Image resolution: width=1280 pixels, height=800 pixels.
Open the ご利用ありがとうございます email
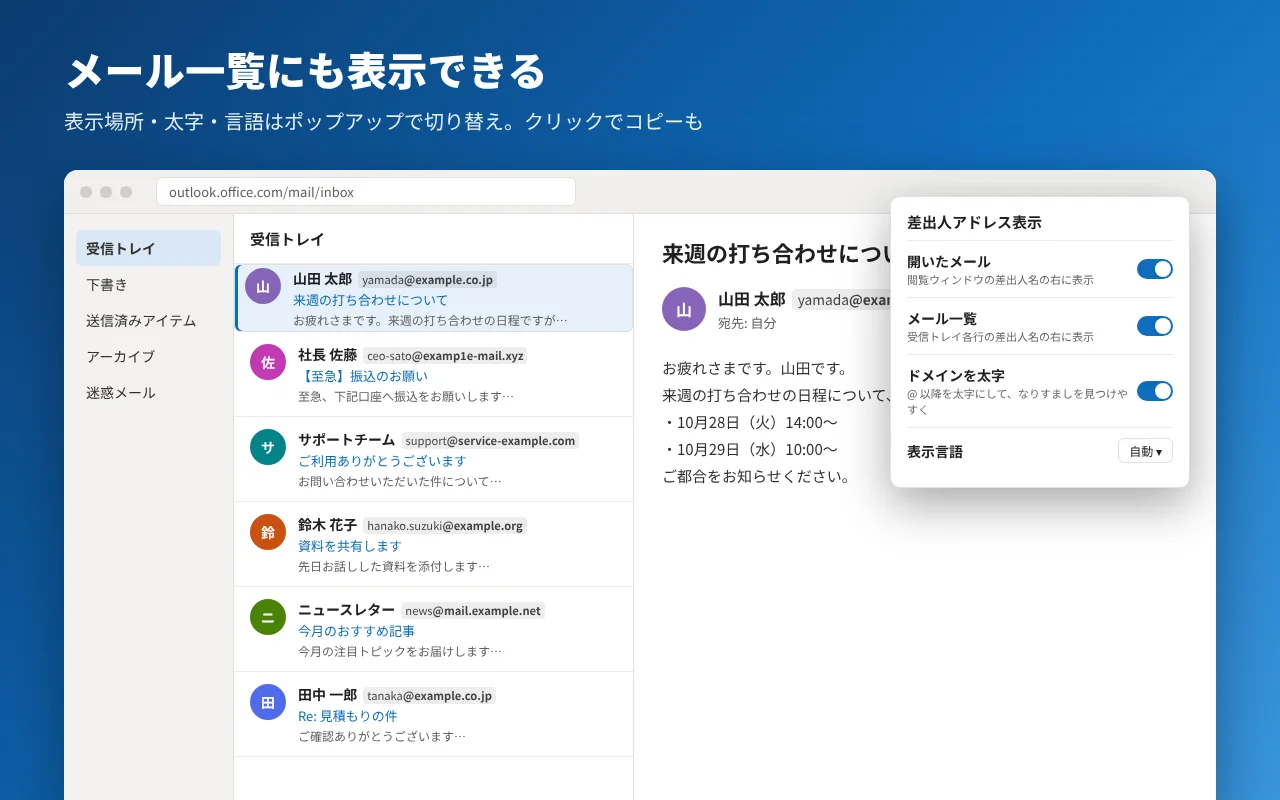pyautogui.click(x=382, y=461)
